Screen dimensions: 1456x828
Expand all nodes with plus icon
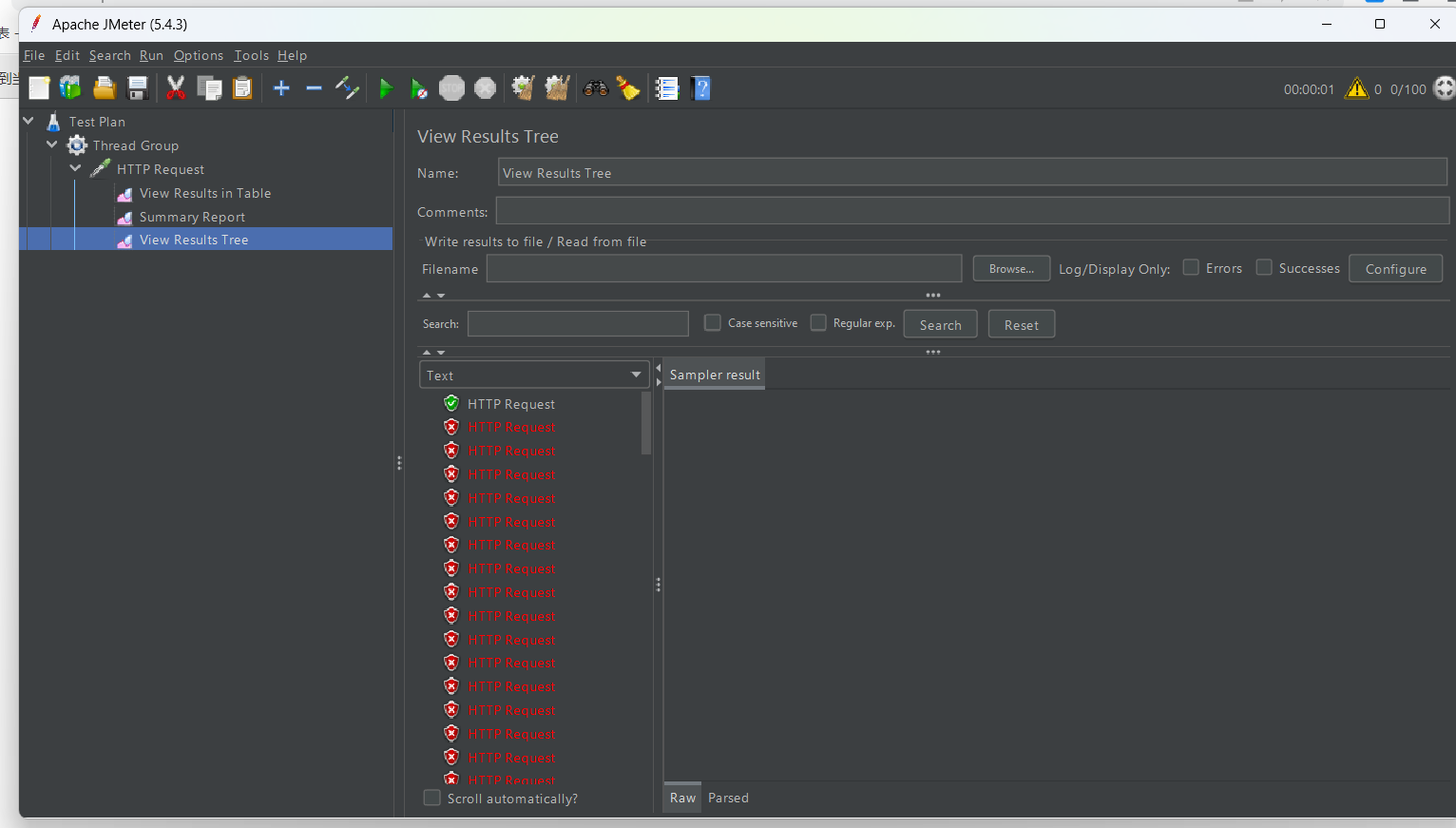[281, 88]
